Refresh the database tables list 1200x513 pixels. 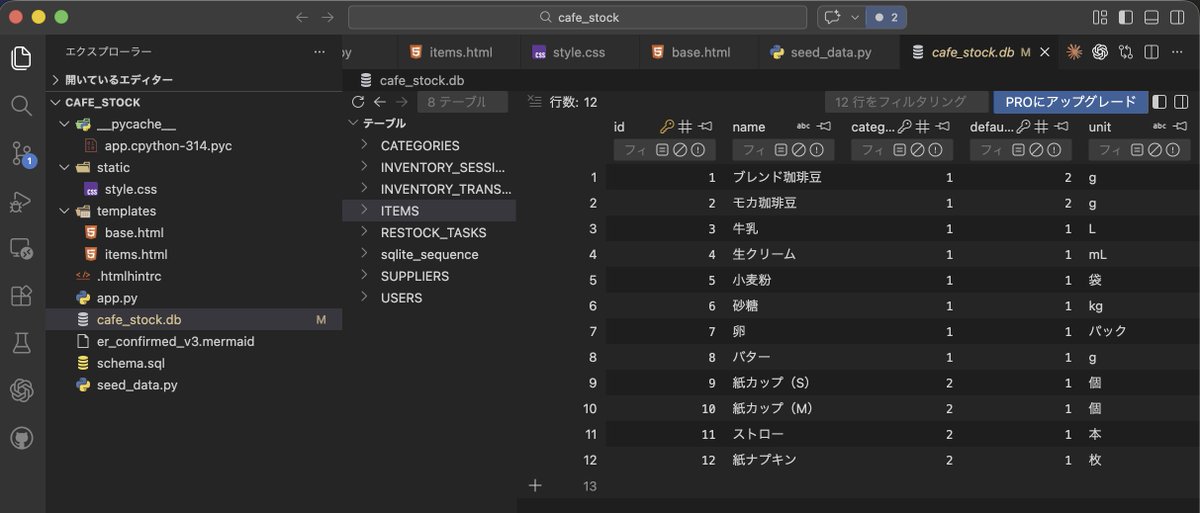[x=358, y=102]
